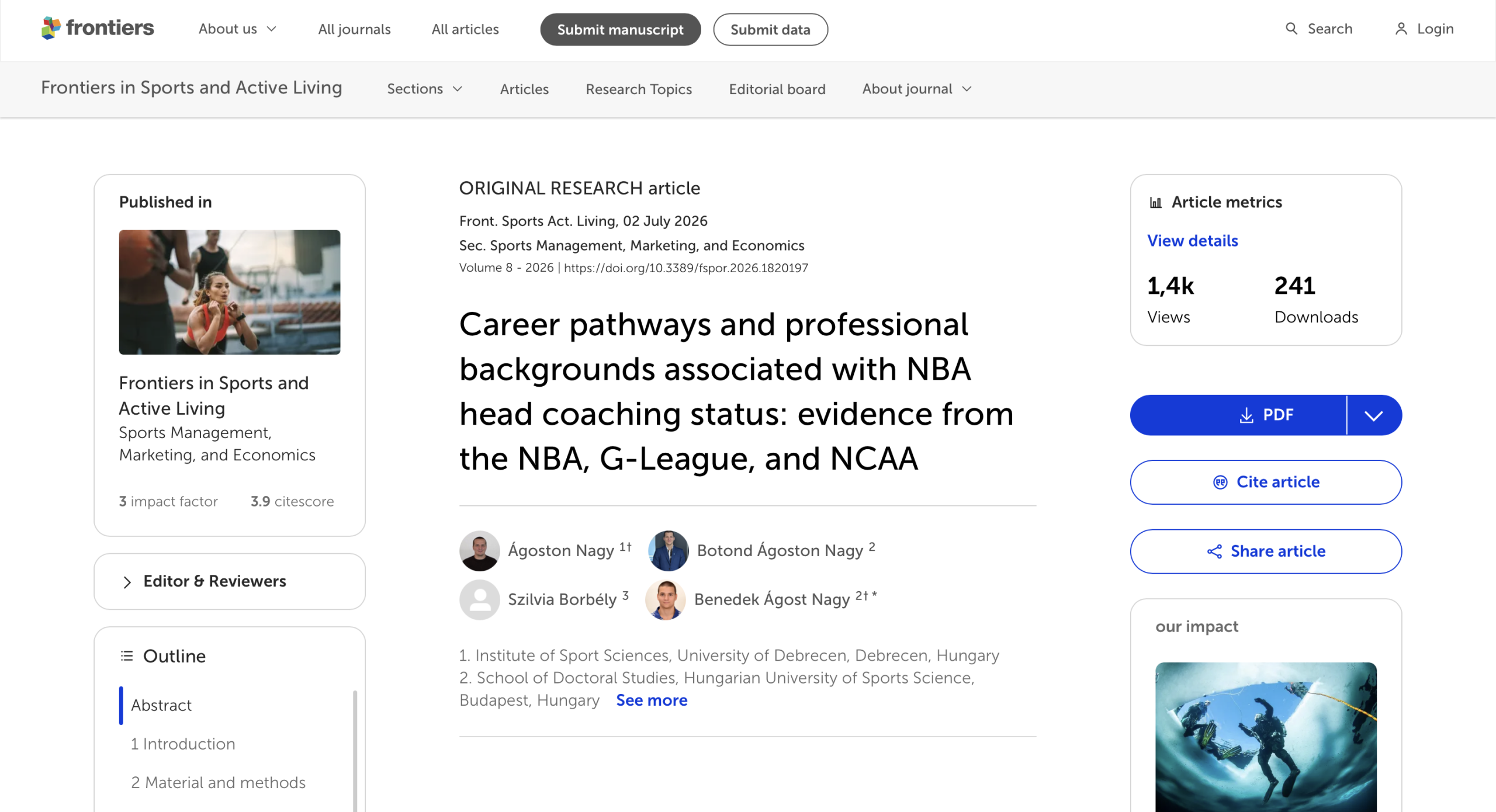Open All articles

(x=465, y=29)
